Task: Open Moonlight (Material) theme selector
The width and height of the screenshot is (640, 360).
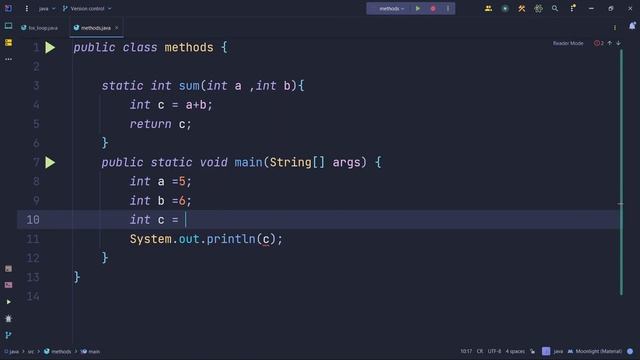Action: pyautogui.click(x=595, y=351)
